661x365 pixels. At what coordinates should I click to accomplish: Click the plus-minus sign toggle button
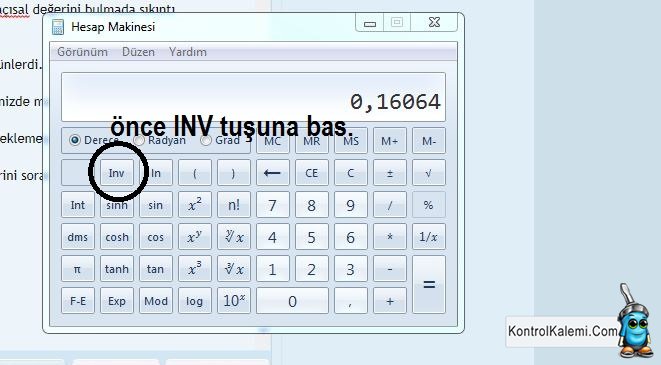390,173
